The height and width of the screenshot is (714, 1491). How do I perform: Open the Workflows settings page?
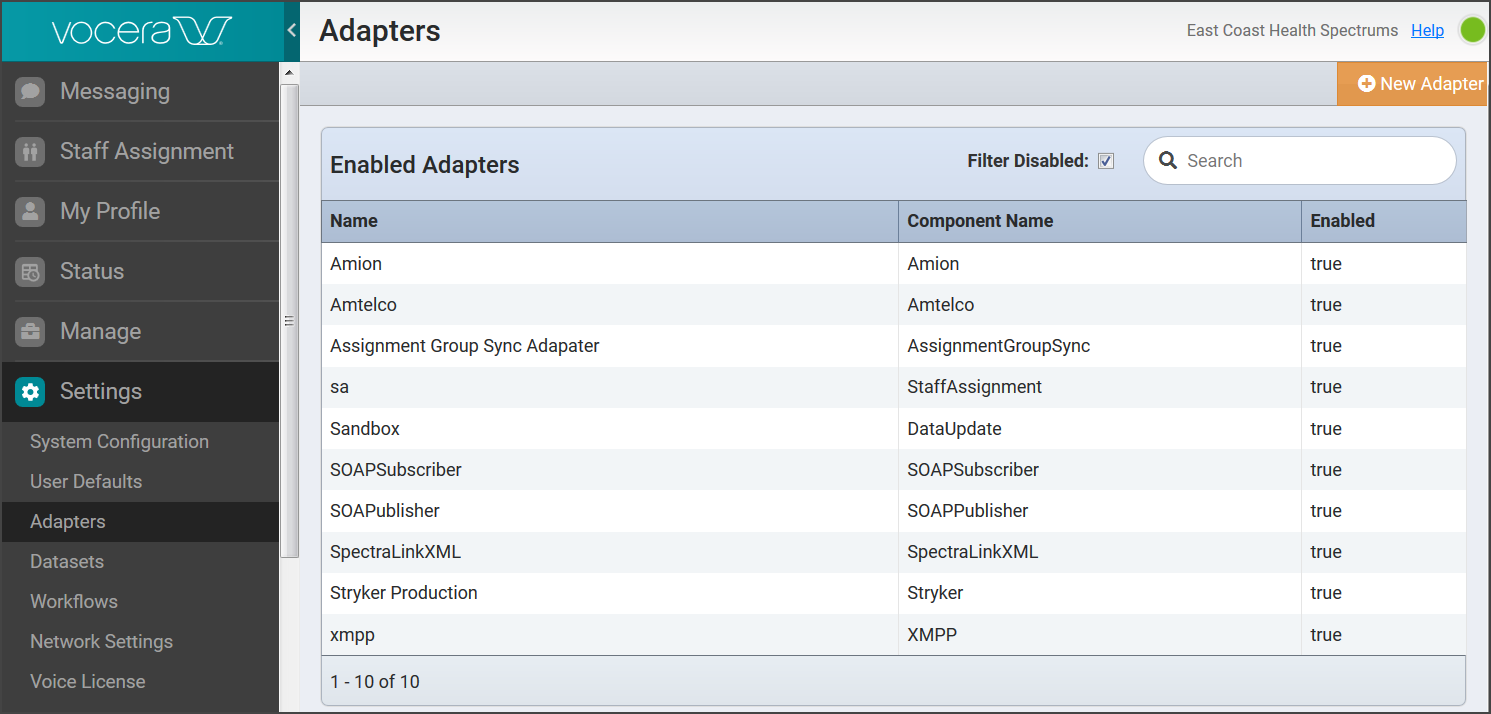coord(74,602)
